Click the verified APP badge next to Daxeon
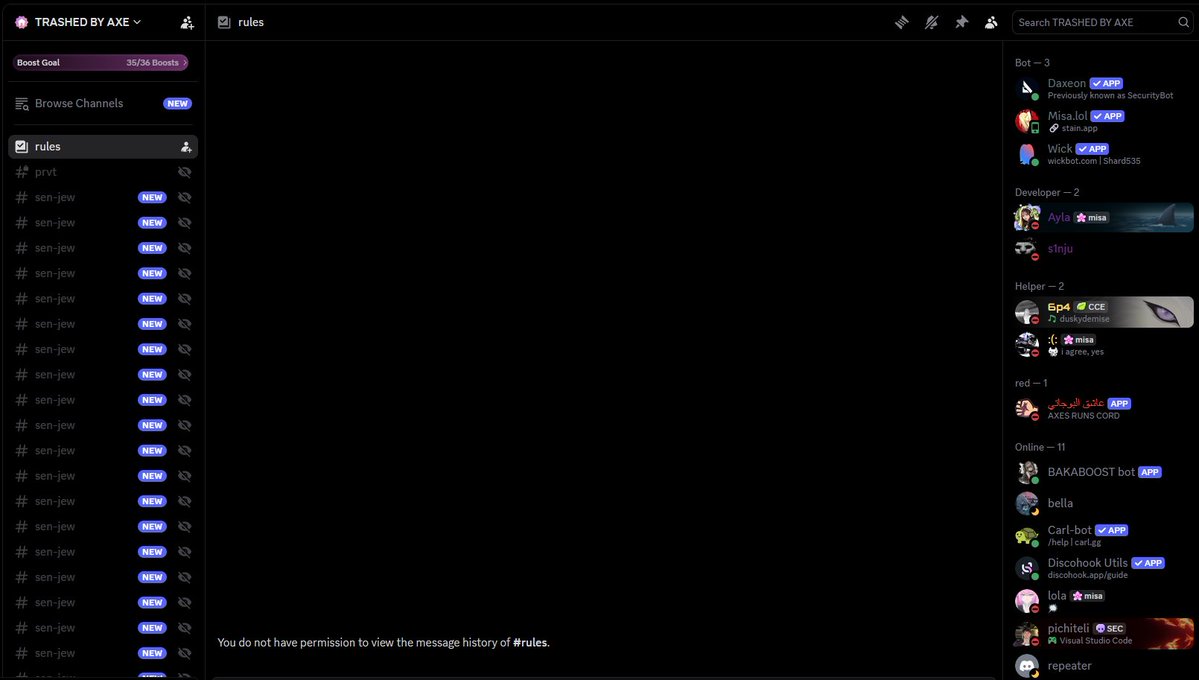 pos(1106,83)
